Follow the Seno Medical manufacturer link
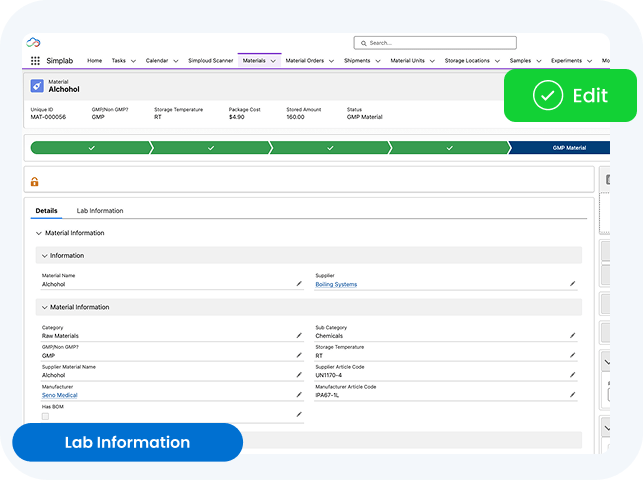Viewport: 644px width, 480px height. 59,395
